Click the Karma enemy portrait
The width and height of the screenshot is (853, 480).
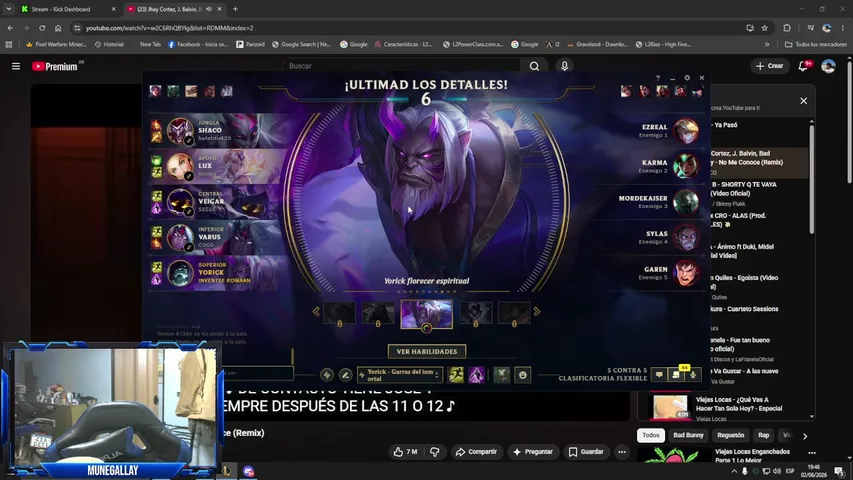coord(686,167)
